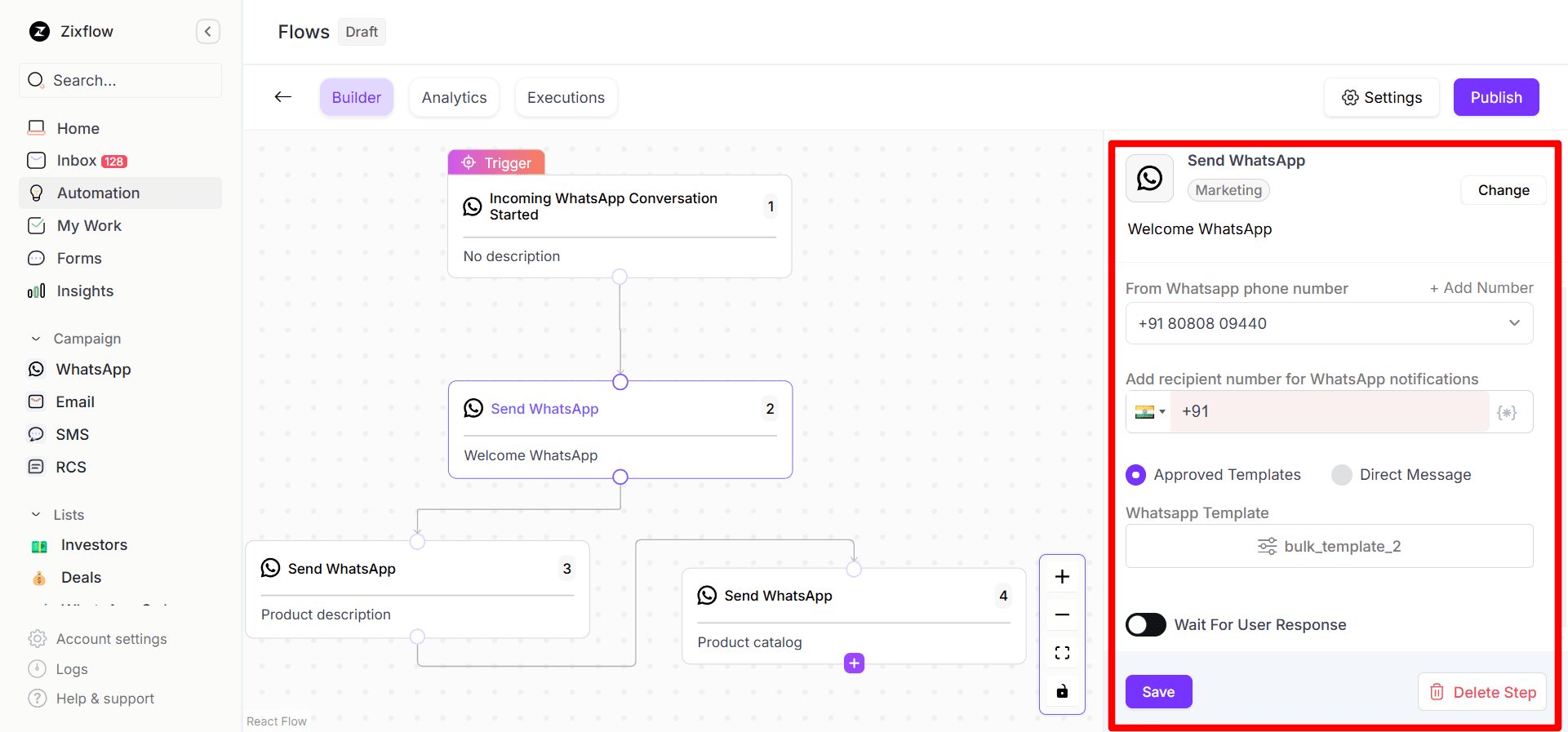Click the recipient number input field
The height and width of the screenshot is (732, 1568).
[x=1330, y=412]
